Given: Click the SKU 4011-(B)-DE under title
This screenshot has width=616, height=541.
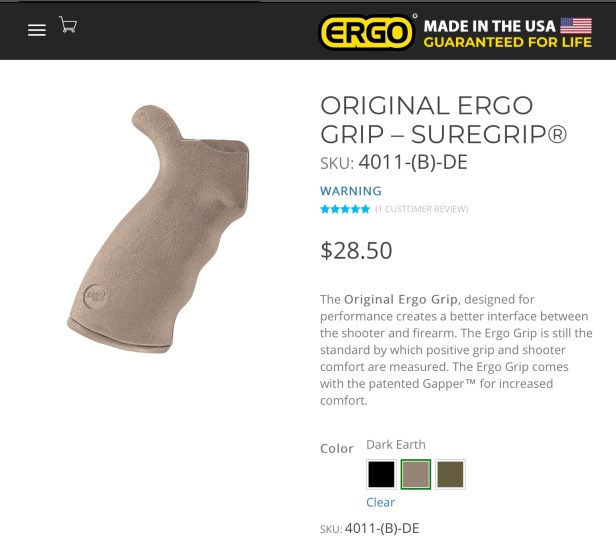Looking at the screenshot, I should click(394, 162).
